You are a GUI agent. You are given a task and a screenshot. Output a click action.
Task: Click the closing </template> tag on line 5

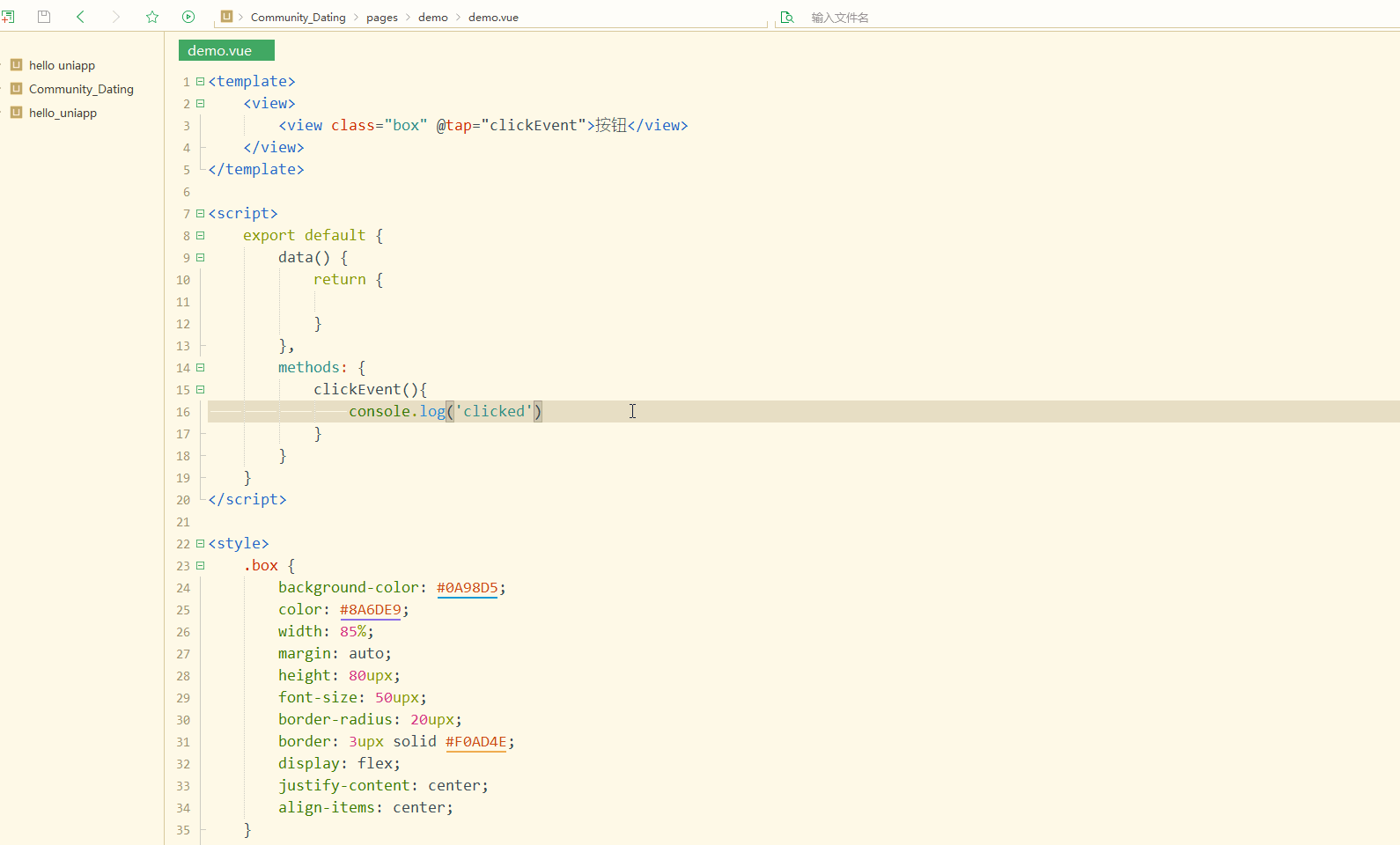point(256,169)
